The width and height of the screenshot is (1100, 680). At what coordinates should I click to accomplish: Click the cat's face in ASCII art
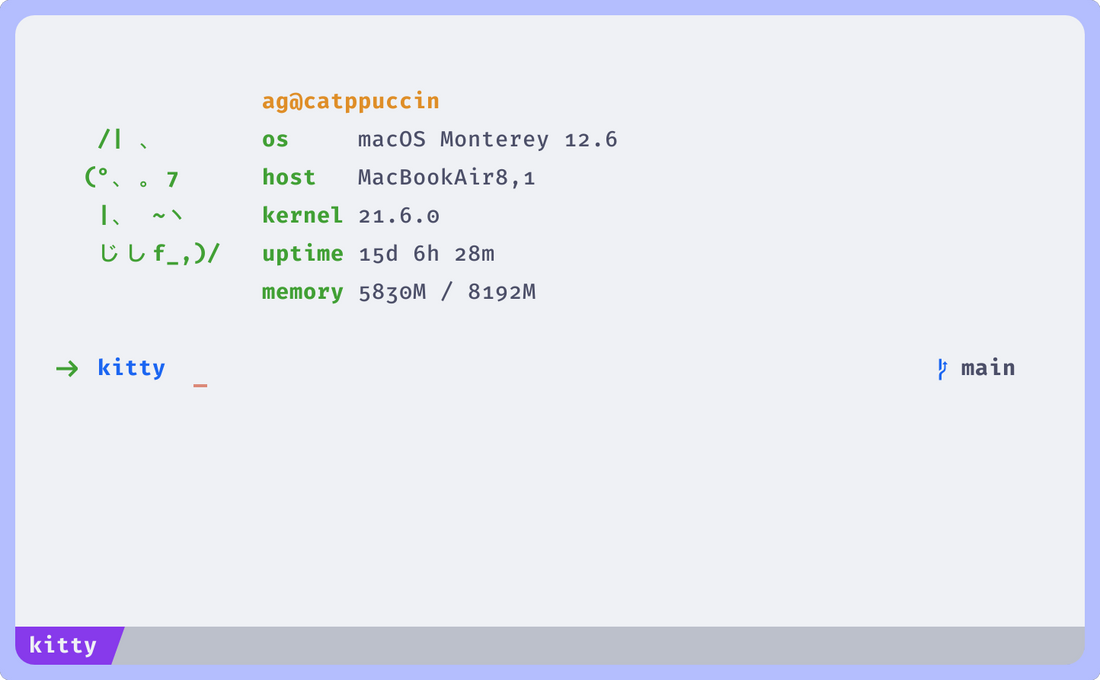coord(131,178)
